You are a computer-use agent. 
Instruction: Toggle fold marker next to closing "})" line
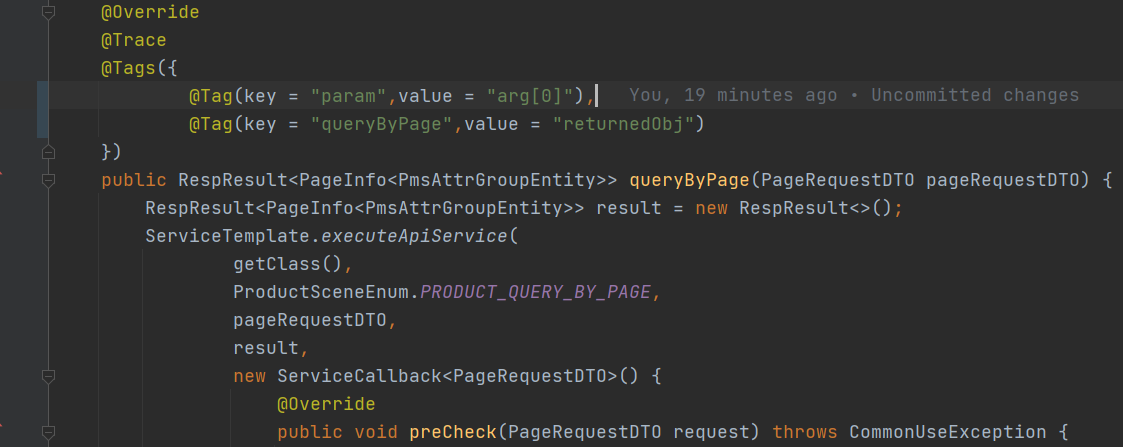pyautogui.click(x=48, y=152)
